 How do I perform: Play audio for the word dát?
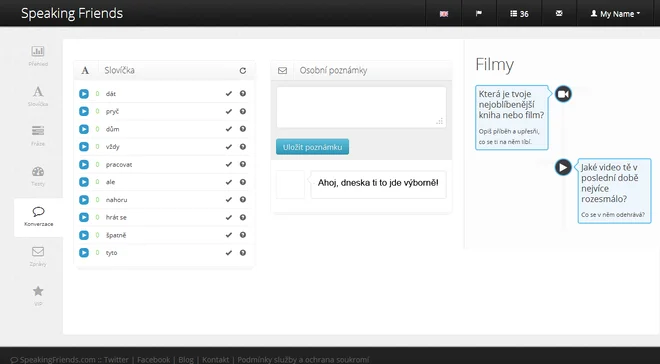pyautogui.click(x=84, y=94)
